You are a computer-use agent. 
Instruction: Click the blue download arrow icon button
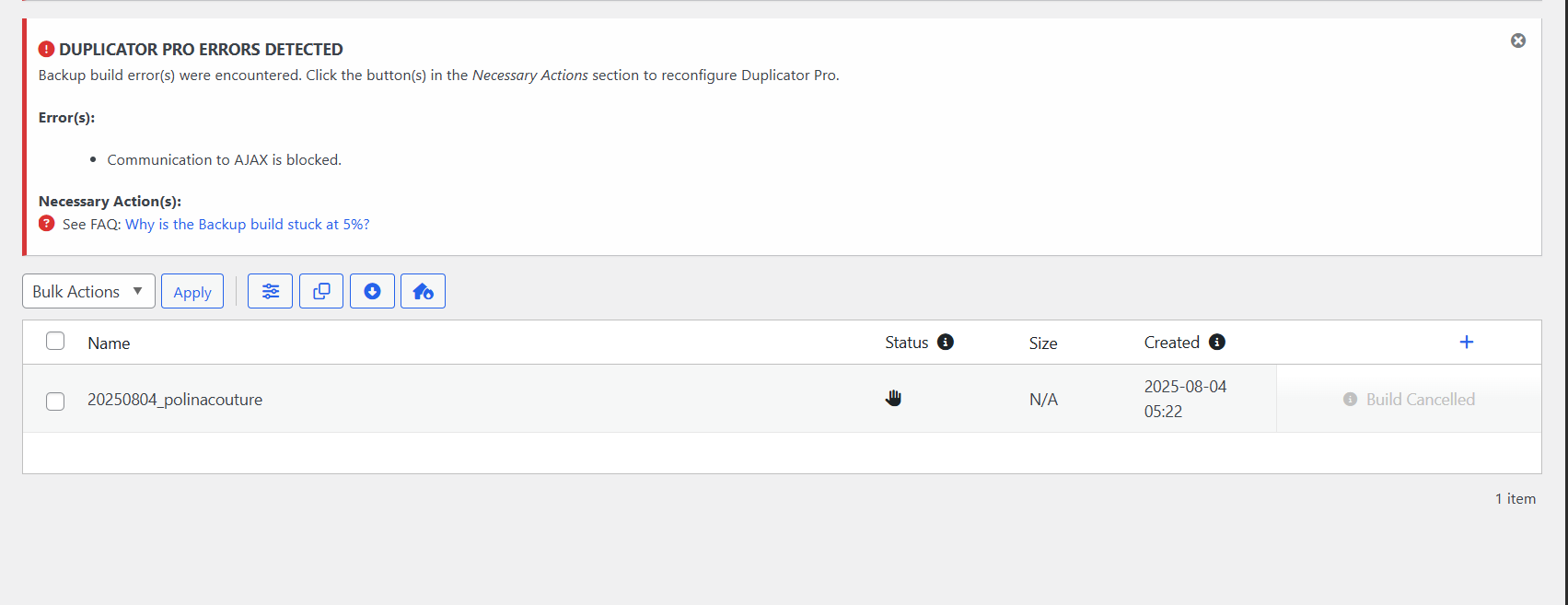pyautogui.click(x=372, y=291)
